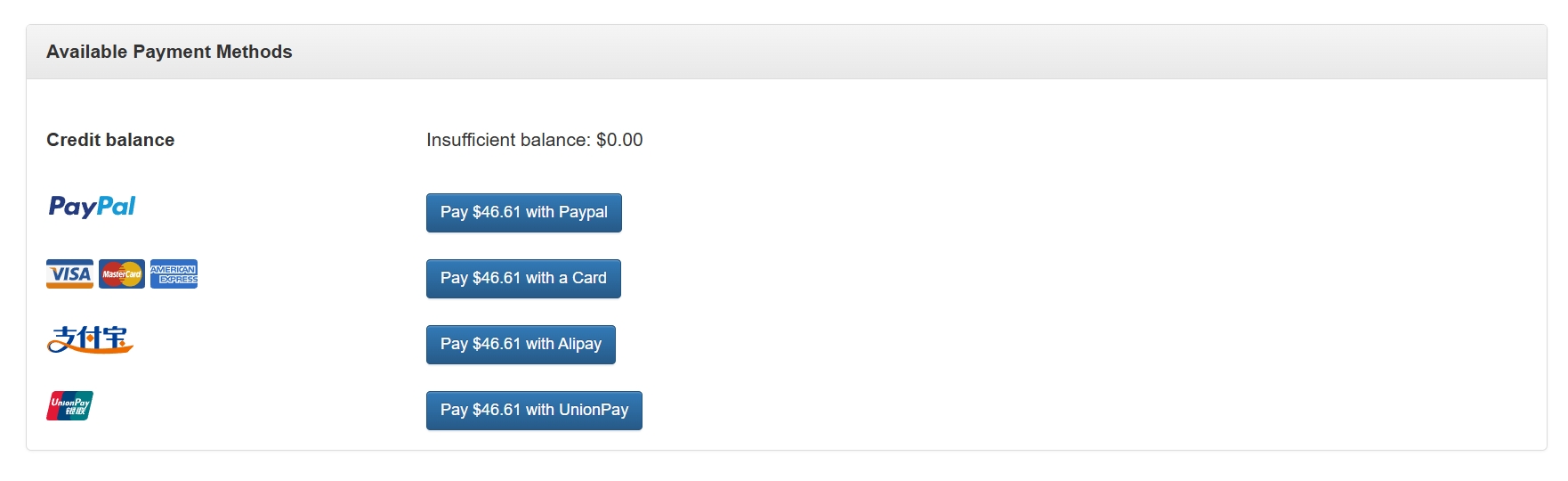
Task: Click the light-blue Pal part of PayPal logo
Action: click(x=117, y=206)
